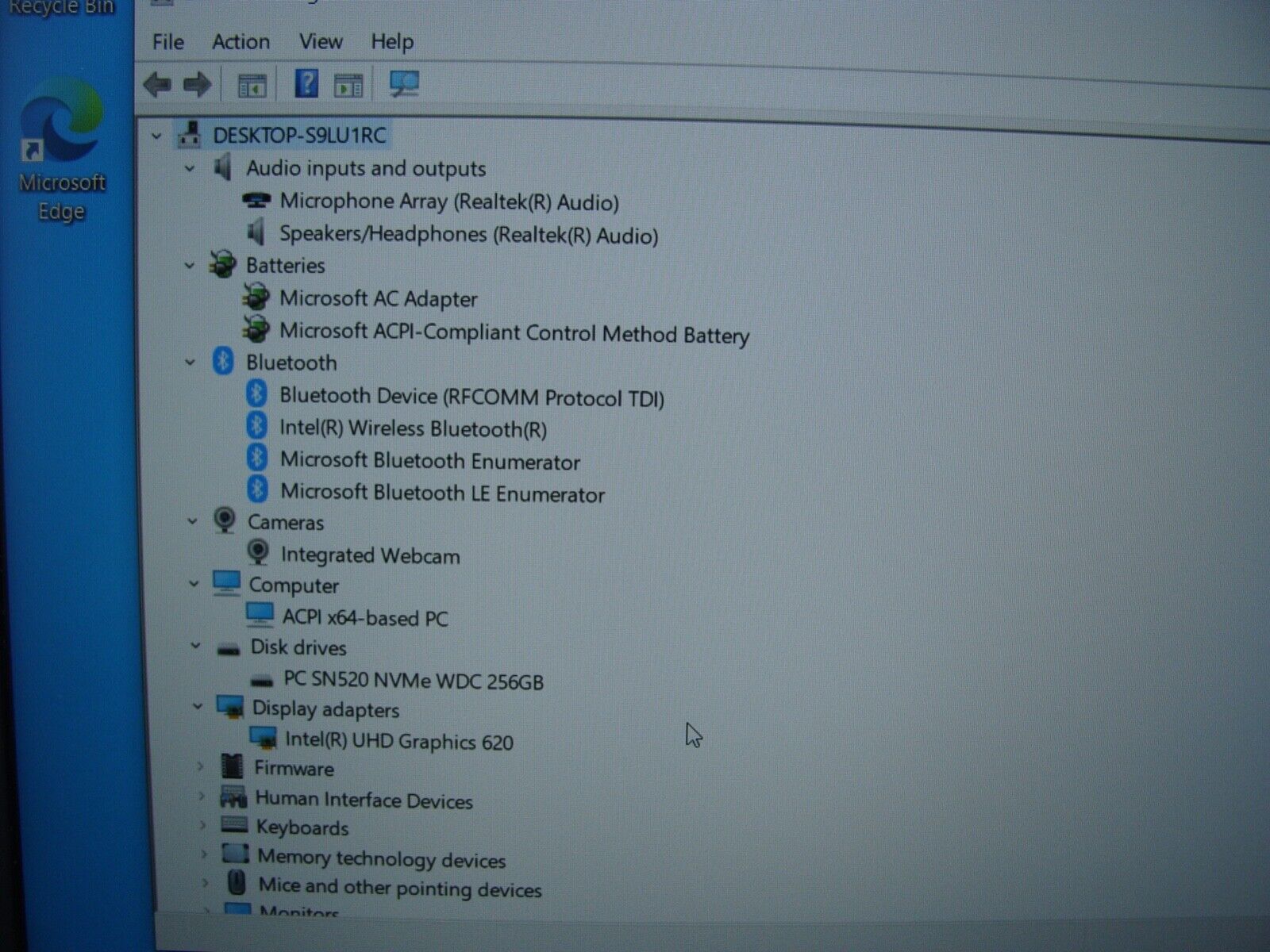The image size is (1270, 952).
Task: Select the DESKTOP-S9LU1RC computer icon
Action: pyautogui.click(x=189, y=135)
